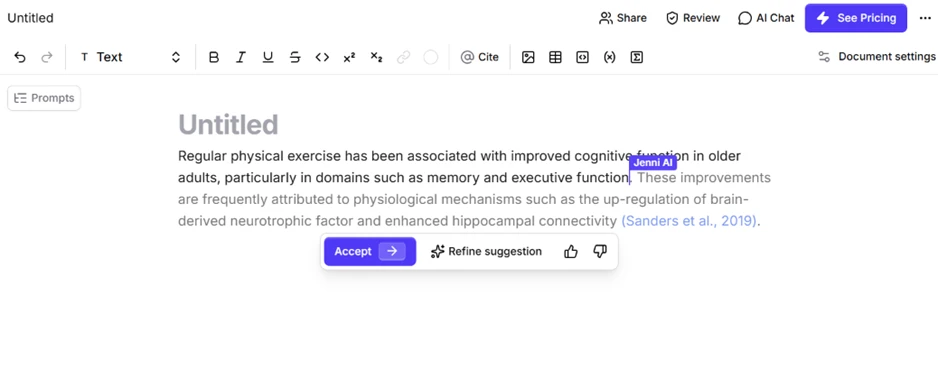Click the Untitled document name at top-left
The image size is (938, 369).
click(x=31, y=18)
